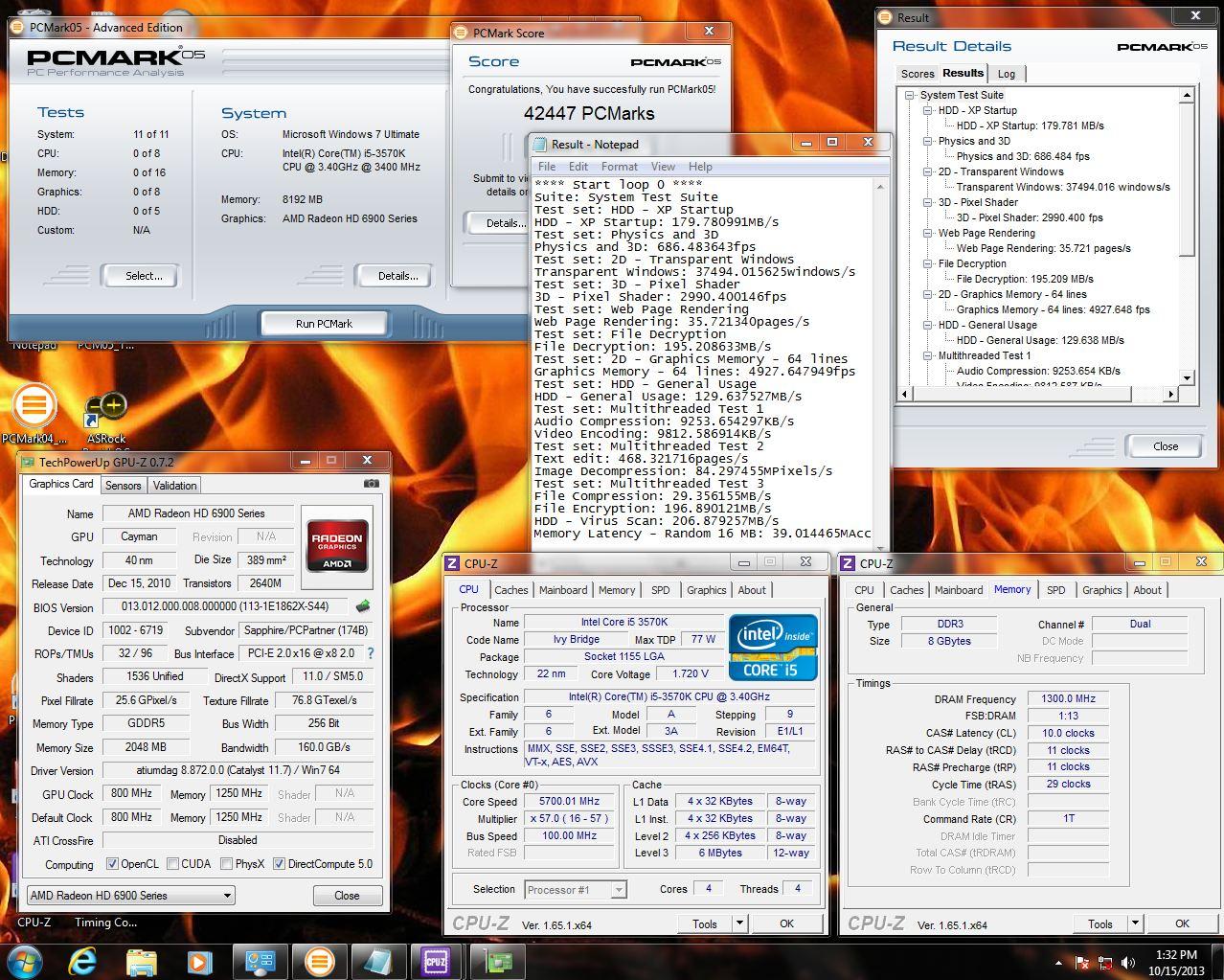Click the Result tree scroll down arrow
Image resolution: width=1224 pixels, height=980 pixels.
point(1188,378)
